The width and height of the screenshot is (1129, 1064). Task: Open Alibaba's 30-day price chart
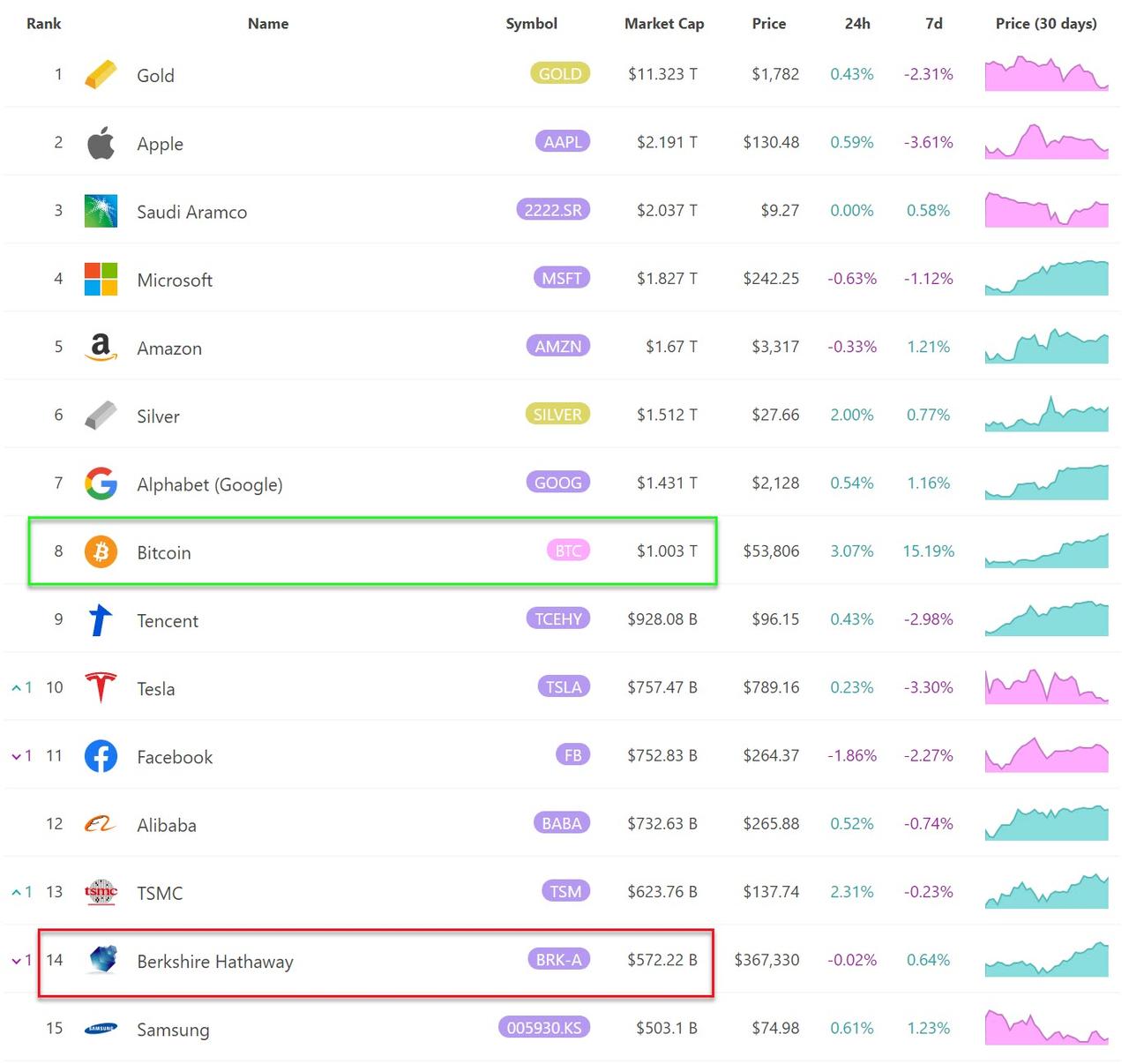pyautogui.click(x=1046, y=823)
